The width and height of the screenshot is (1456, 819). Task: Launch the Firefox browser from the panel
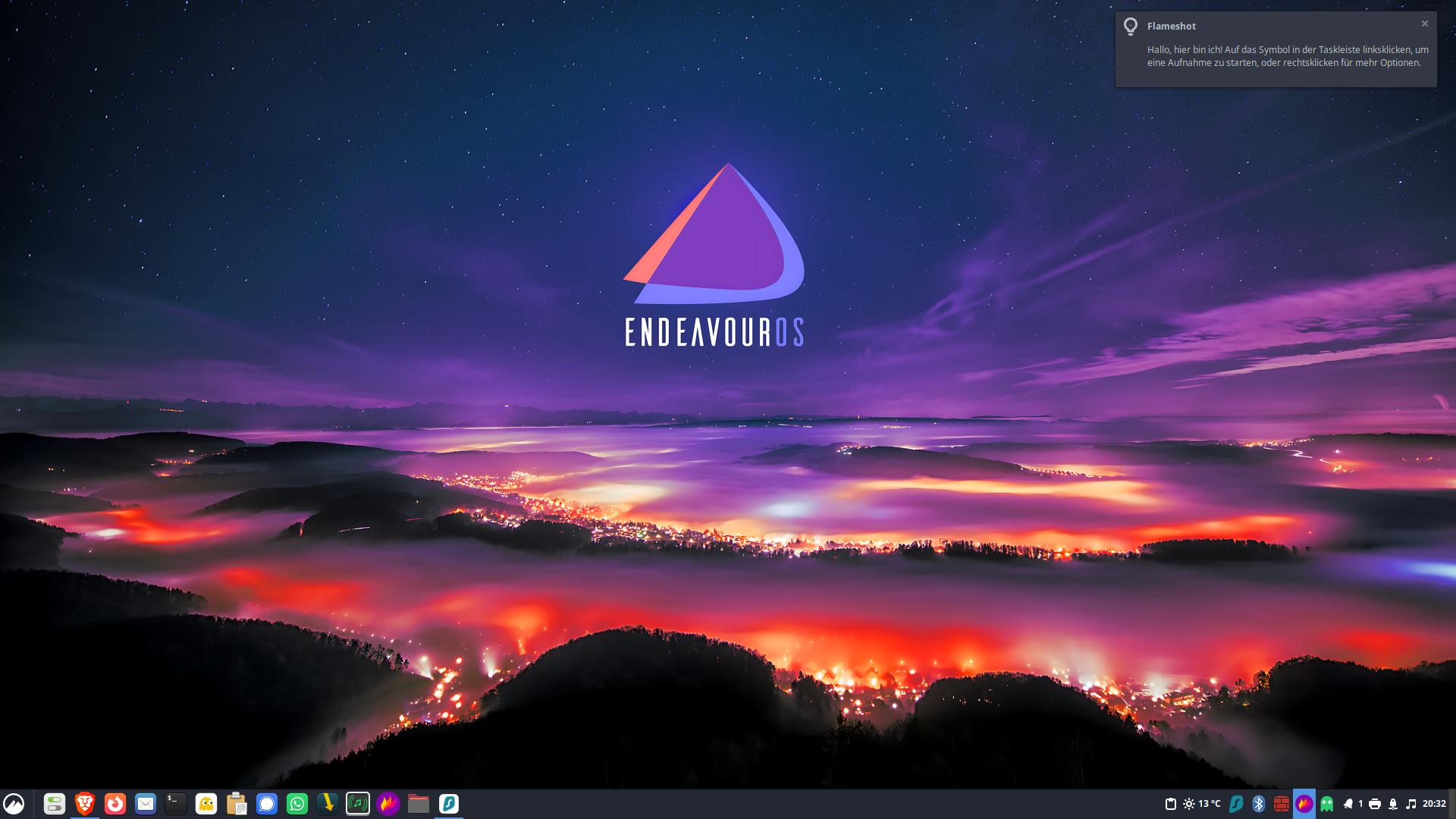click(115, 804)
